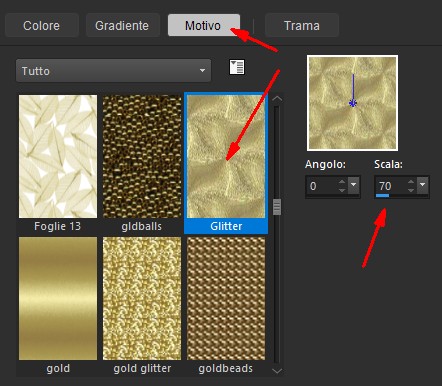Choose the gold glitter pattern thumbnail
442x386 pixels.
coord(142,298)
